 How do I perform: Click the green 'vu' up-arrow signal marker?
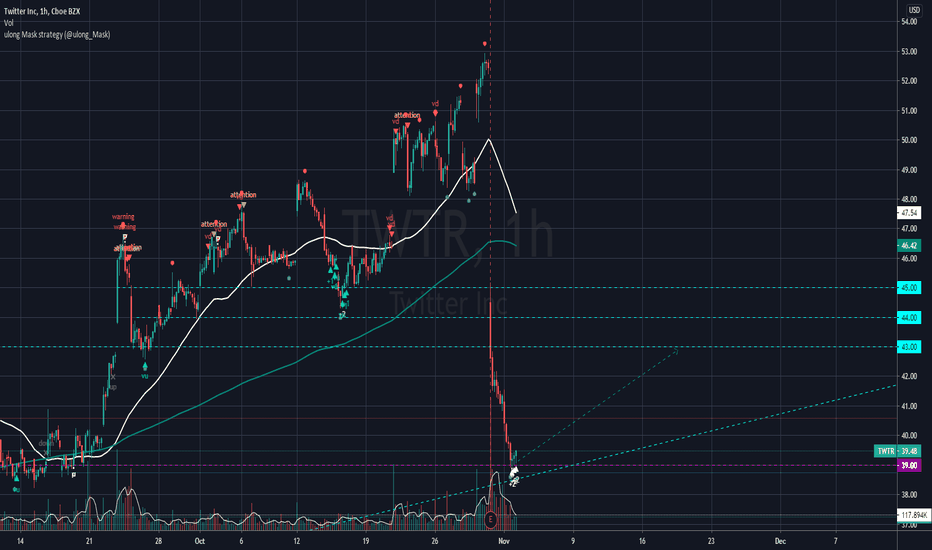(x=144, y=367)
